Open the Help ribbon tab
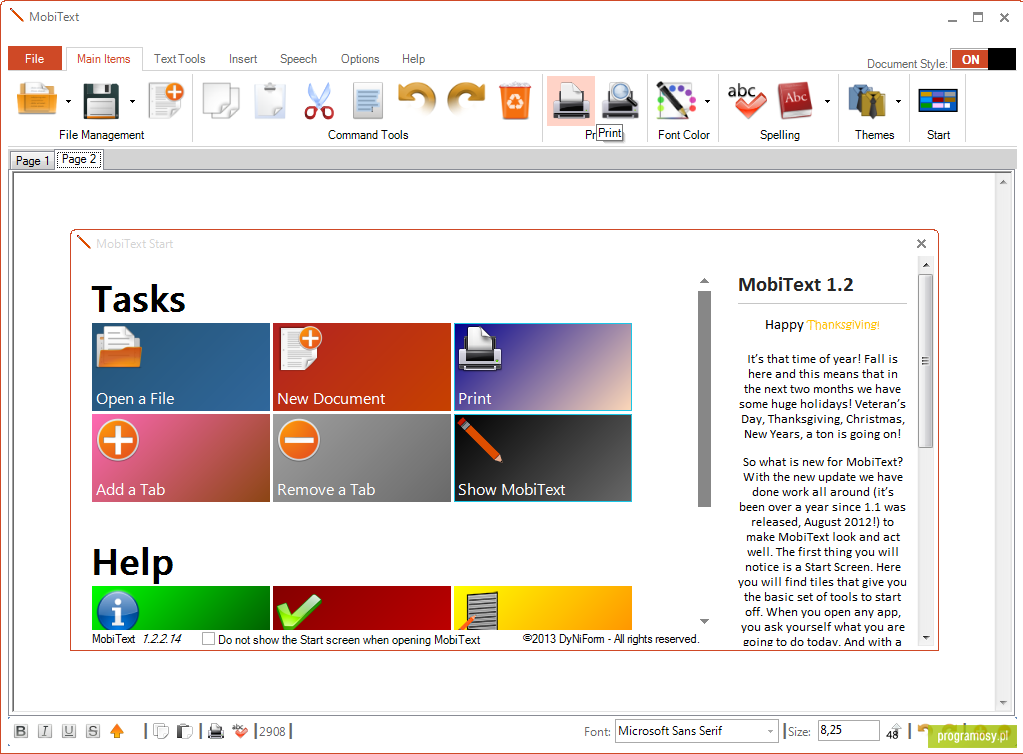Image resolution: width=1023 pixels, height=754 pixels. pos(413,59)
